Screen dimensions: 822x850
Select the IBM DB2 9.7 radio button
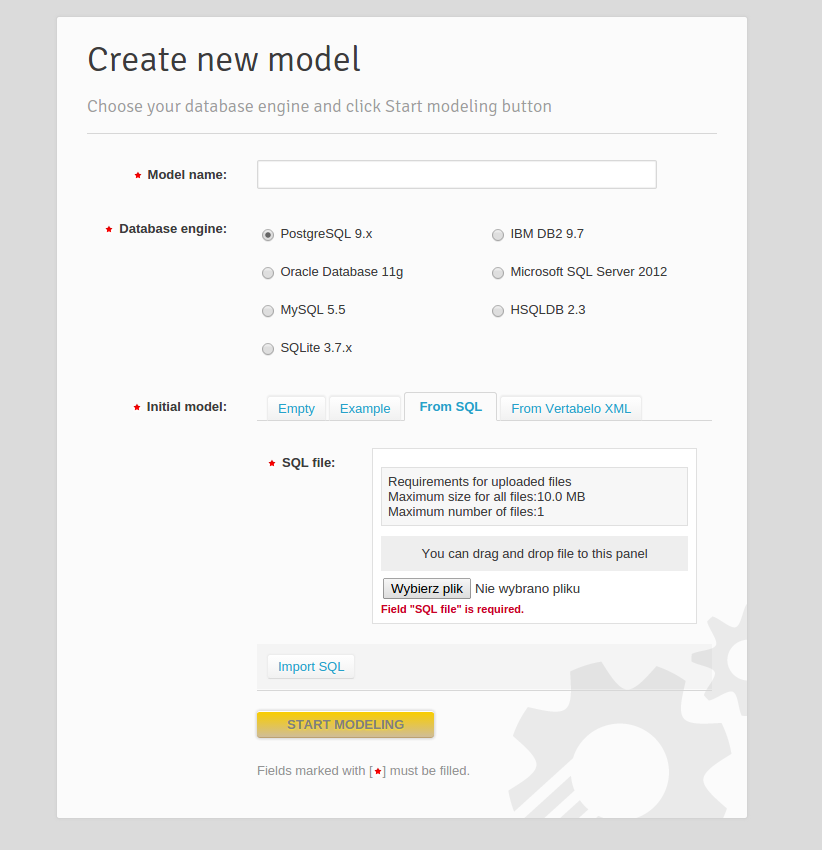point(498,235)
